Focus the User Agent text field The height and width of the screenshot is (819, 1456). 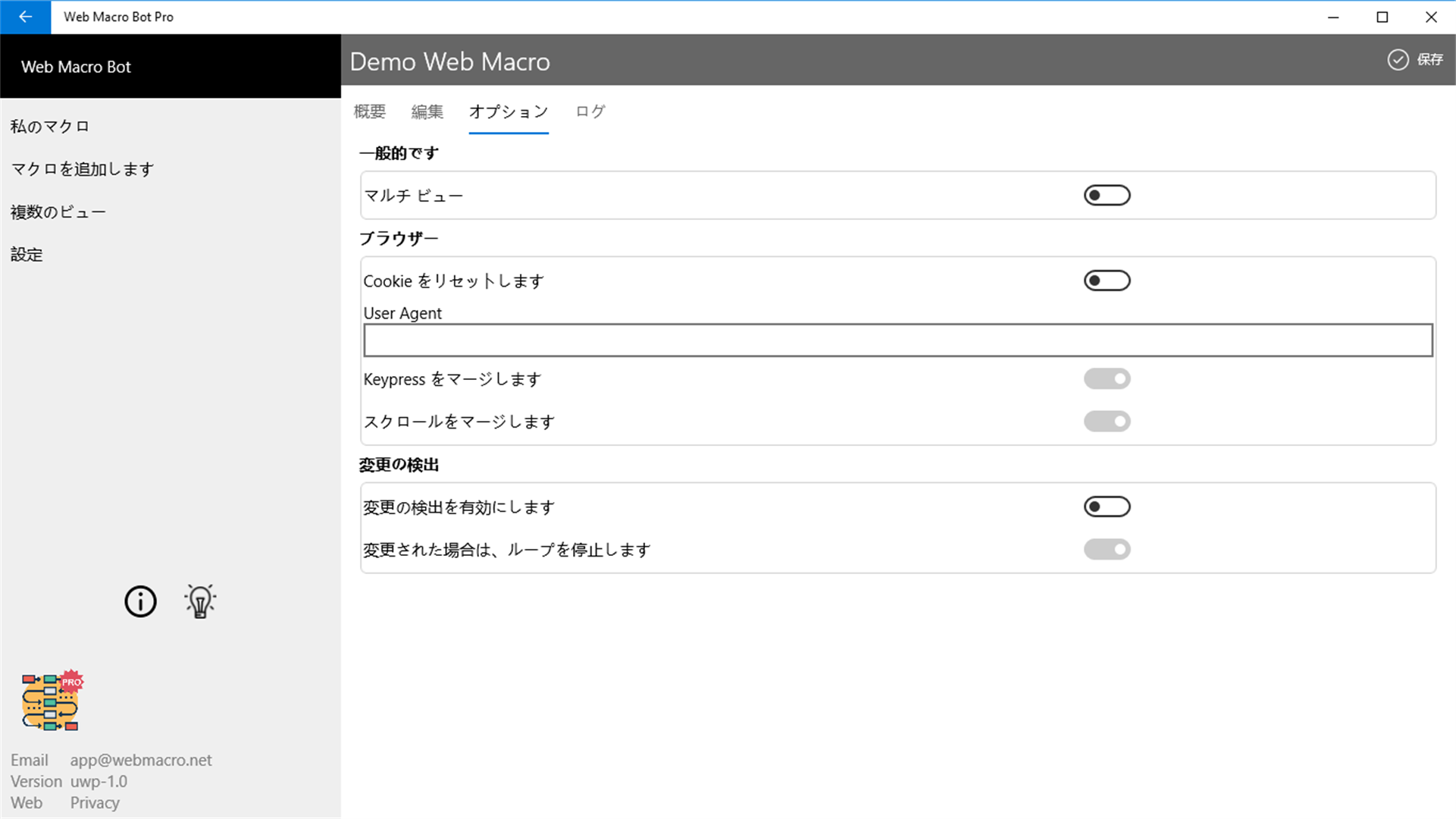click(898, 340)
